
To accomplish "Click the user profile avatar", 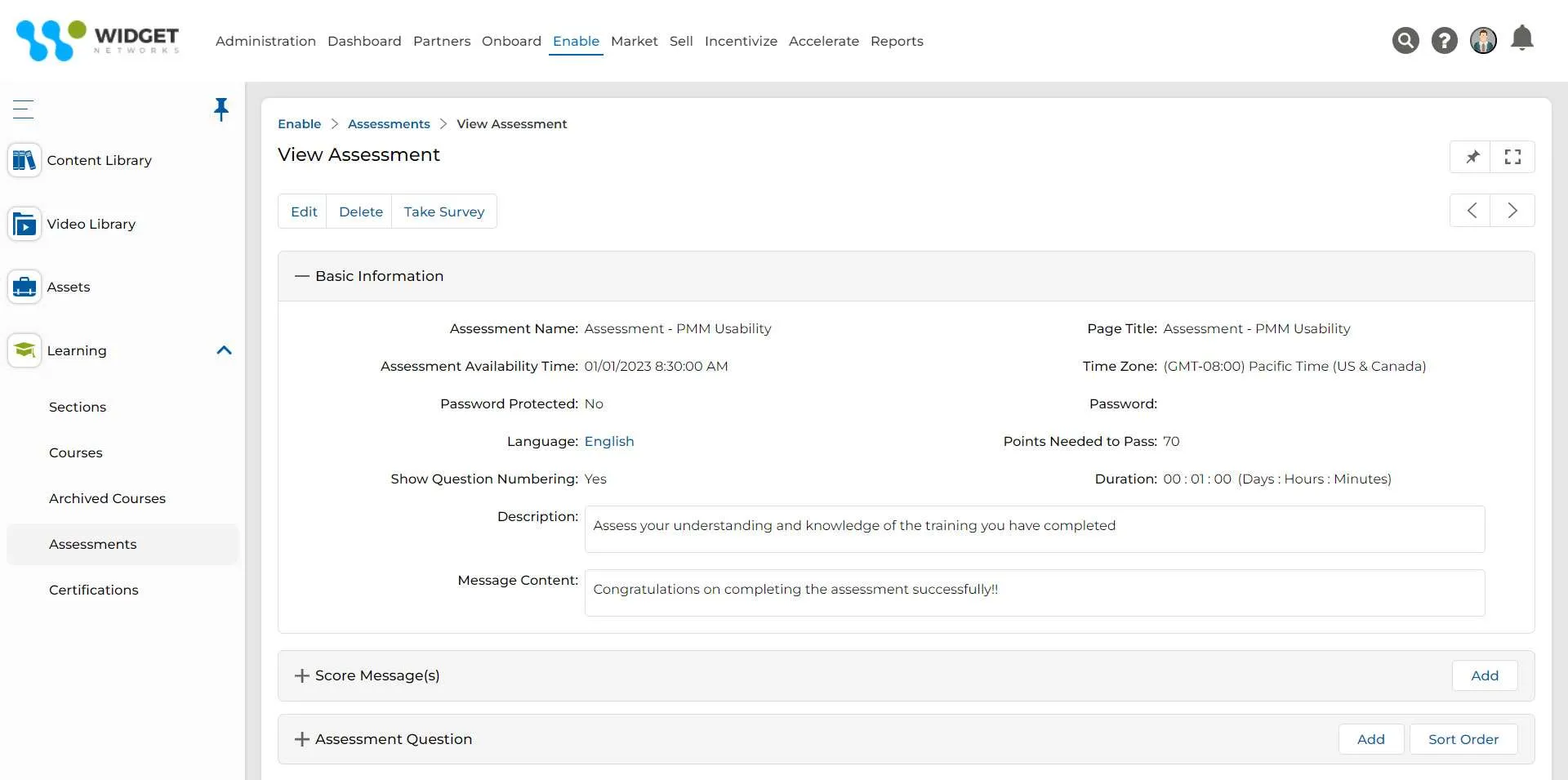I will 1483,40.
